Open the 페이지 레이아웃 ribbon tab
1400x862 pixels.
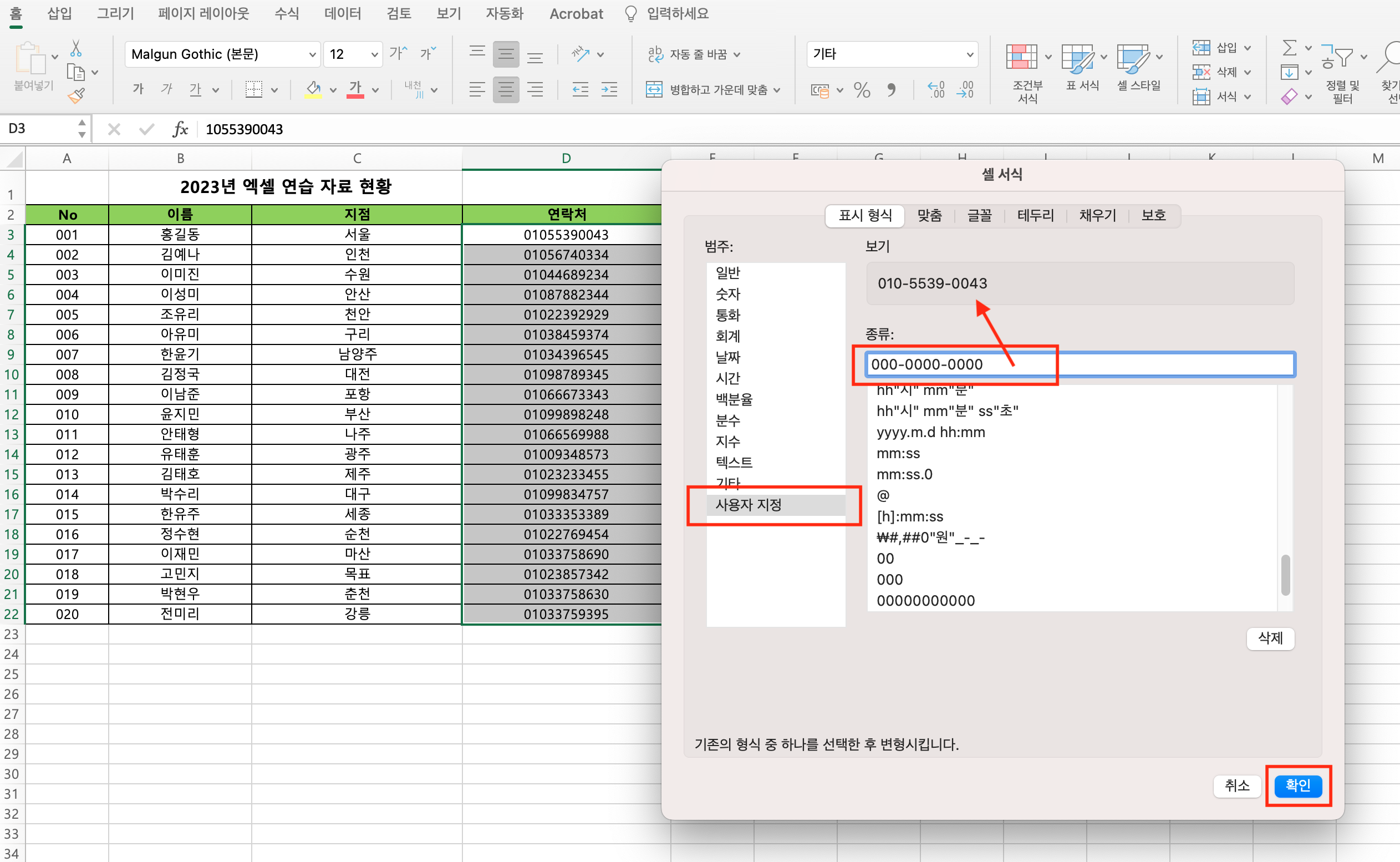tap(203, 13)
